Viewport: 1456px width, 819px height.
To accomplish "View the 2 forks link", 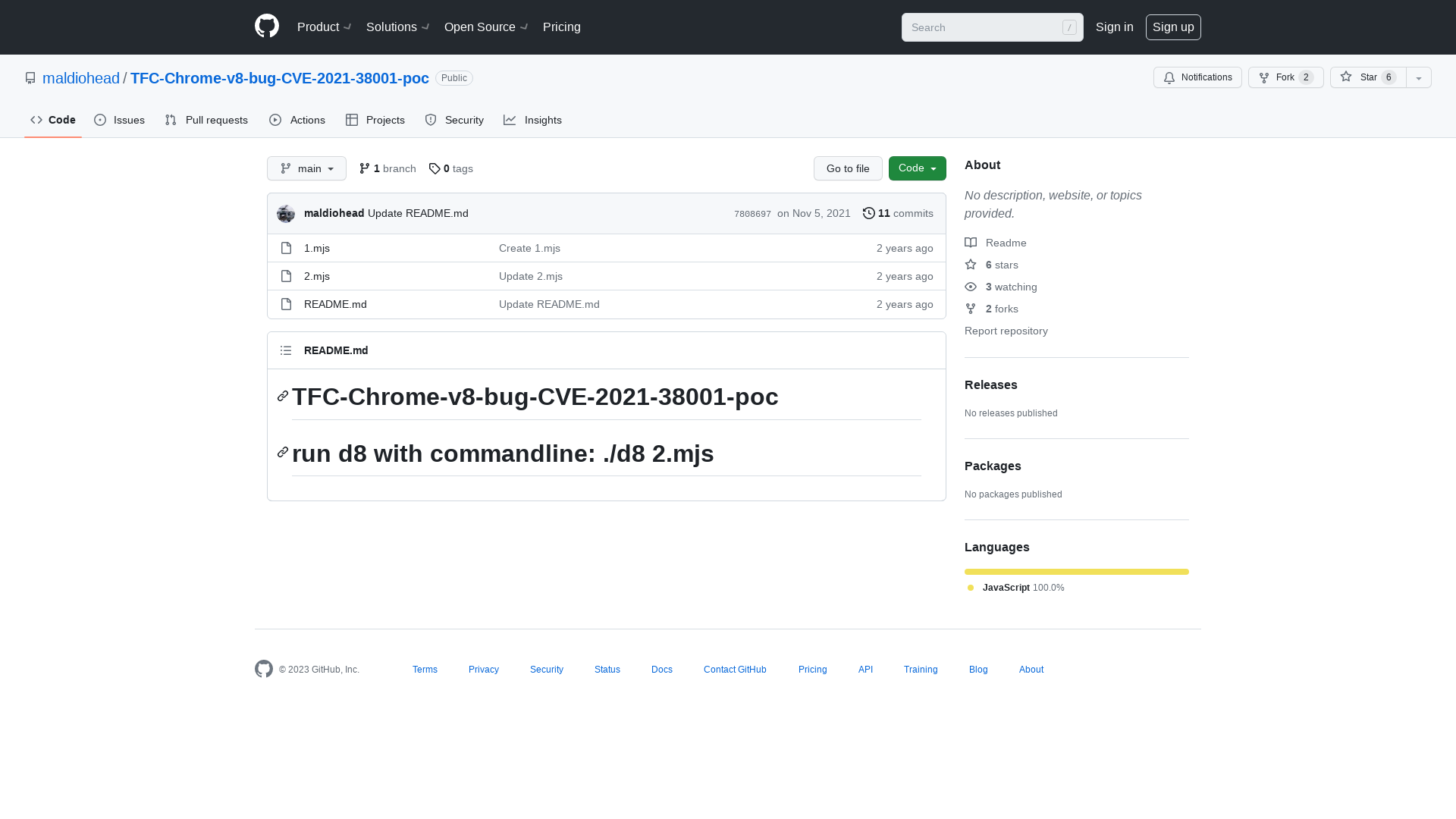I will click(992, 309).
